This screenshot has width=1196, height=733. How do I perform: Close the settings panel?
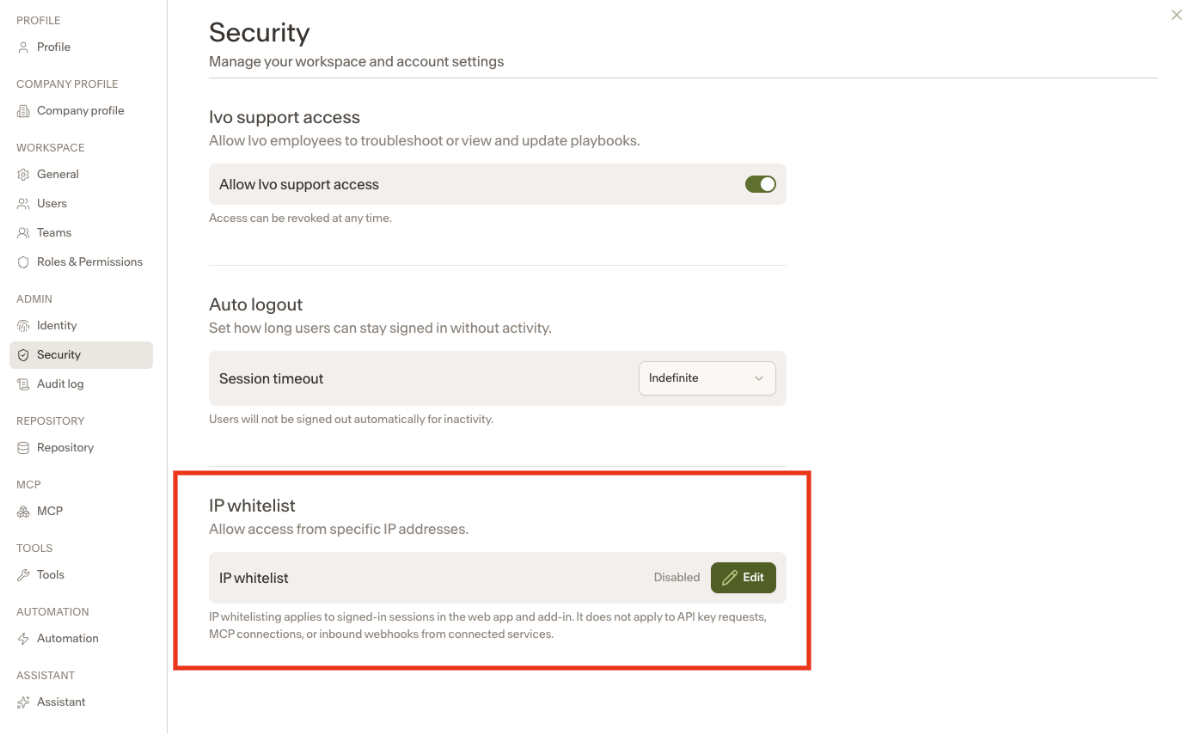pos(1176,15)
